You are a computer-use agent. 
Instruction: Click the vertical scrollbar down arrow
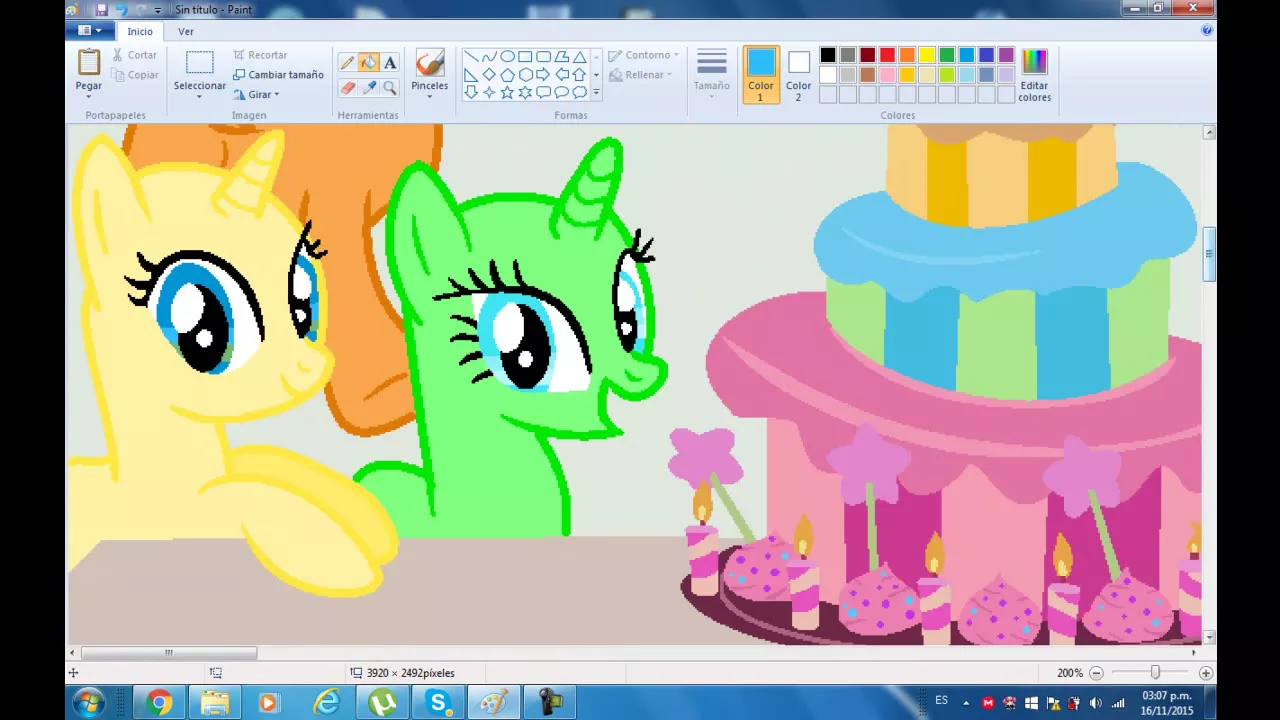[x=1210, y=637]
